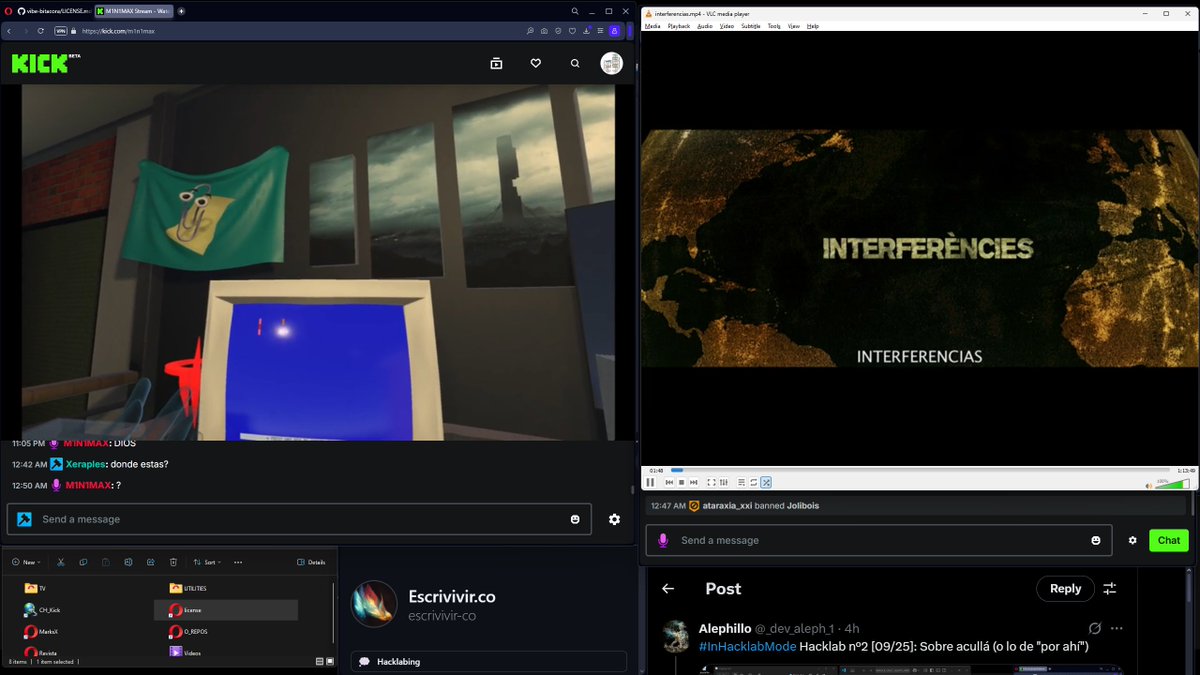Open Kick user profile avatar
Image resolution: width=1200 pixels, height=675 pixels.
(x=611, y=63)
